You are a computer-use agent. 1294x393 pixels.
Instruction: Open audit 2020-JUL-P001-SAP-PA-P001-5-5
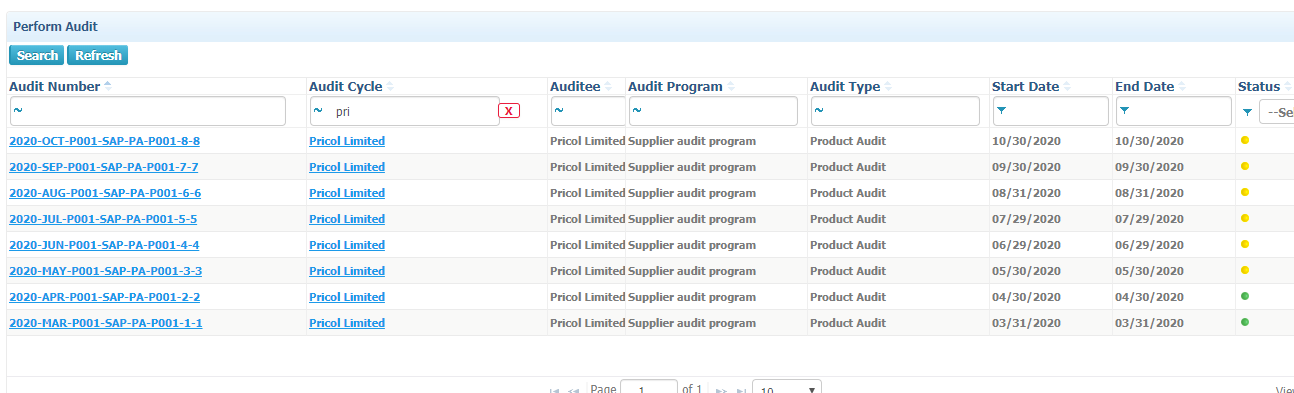tap(103, 219)
